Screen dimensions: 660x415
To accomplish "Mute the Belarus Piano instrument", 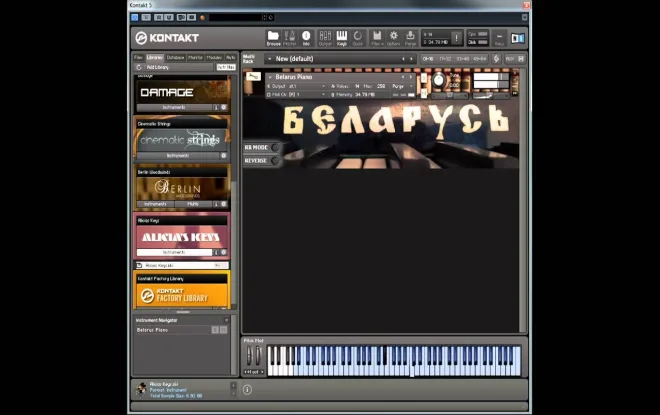I will tap(424, 93).
